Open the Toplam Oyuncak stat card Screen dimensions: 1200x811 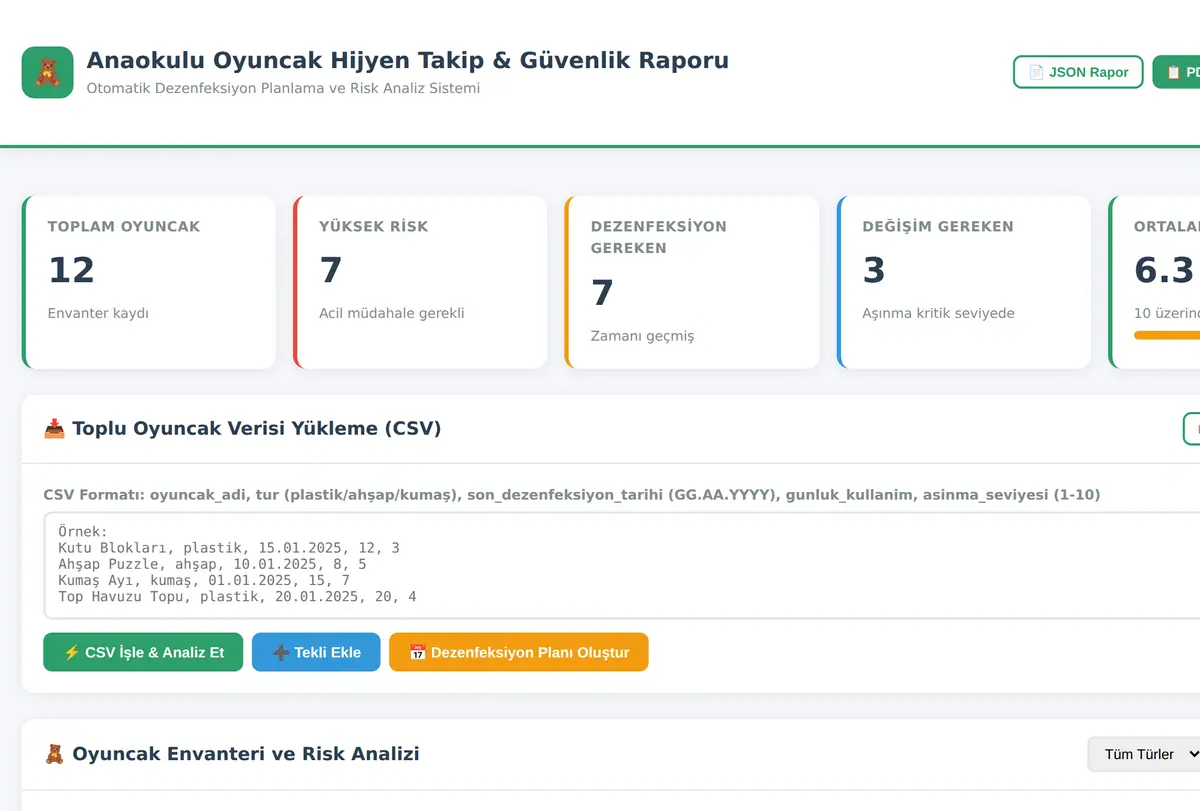coord(149,282)
